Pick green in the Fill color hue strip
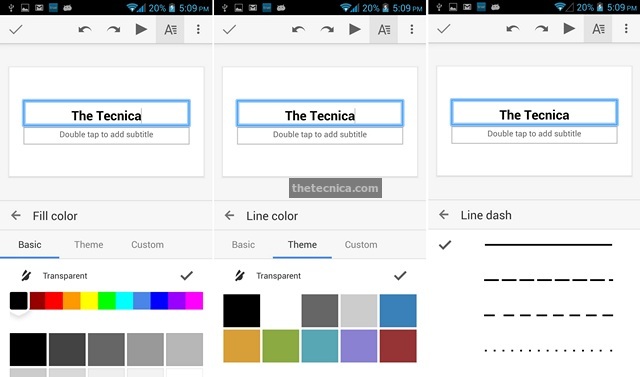This screenshot has height=377, width=640. pos(107,301)
